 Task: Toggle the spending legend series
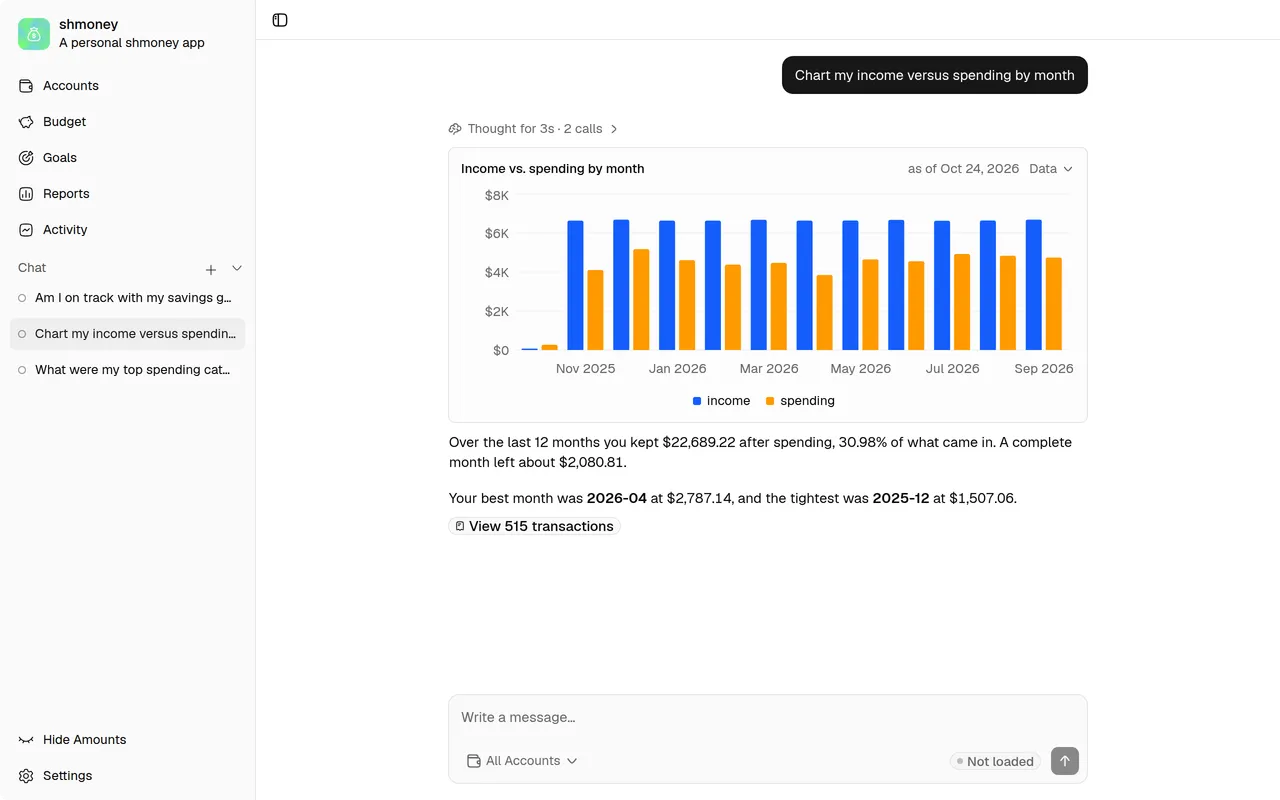point(800,401)
